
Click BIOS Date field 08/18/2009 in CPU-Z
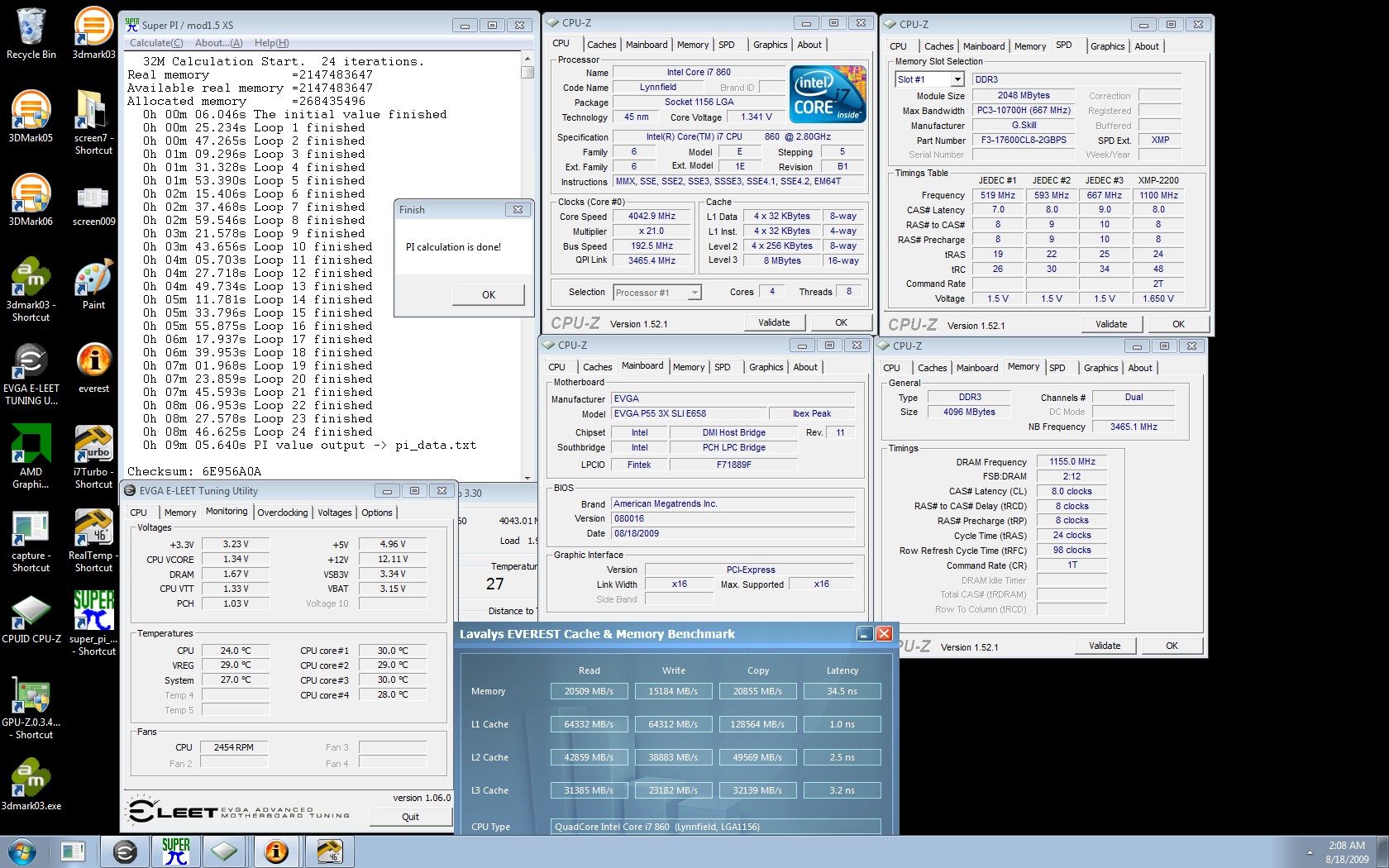(x=733, y=533)
